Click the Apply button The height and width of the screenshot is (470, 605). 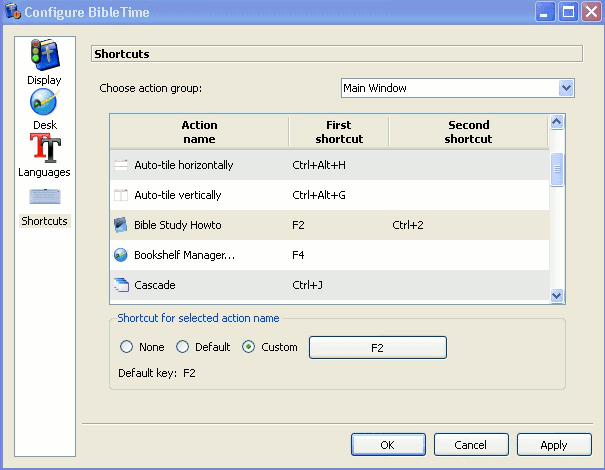pos(553,445)
